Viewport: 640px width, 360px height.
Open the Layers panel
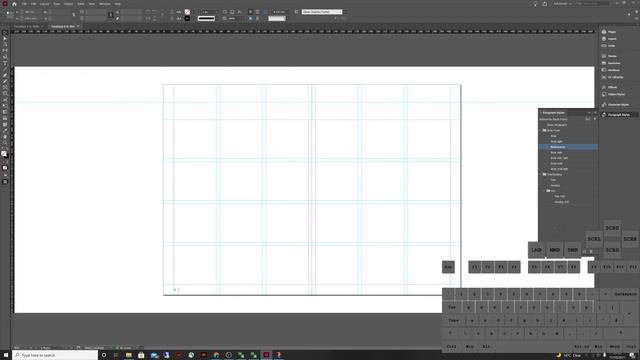pos(609,39)
